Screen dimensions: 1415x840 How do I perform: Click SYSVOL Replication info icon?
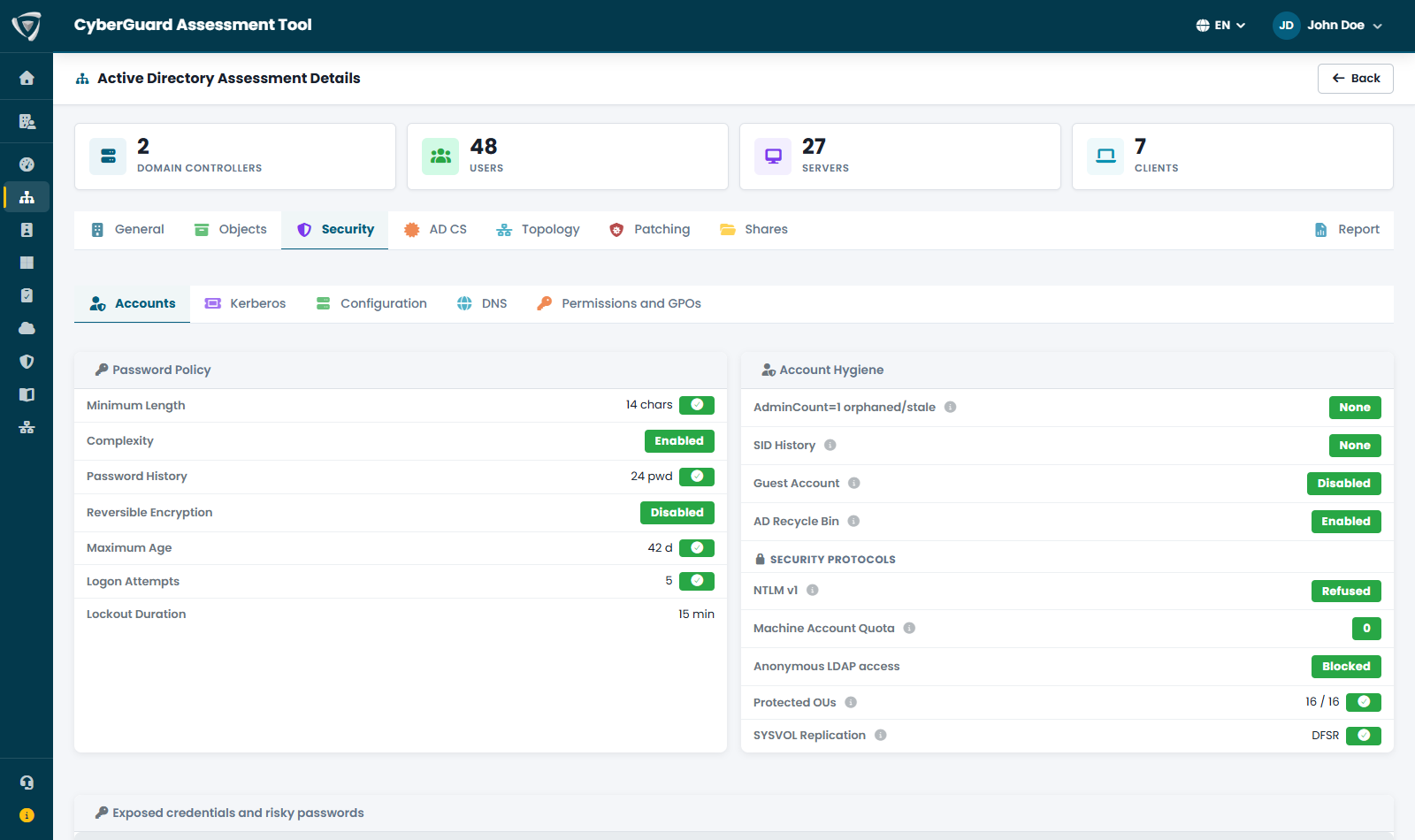[880, 735]
